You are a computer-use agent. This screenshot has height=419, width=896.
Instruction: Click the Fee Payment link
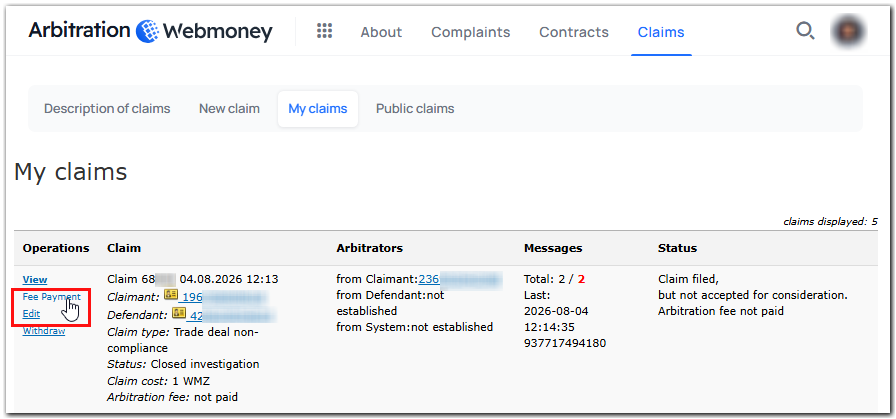click(x=51, y=297)
